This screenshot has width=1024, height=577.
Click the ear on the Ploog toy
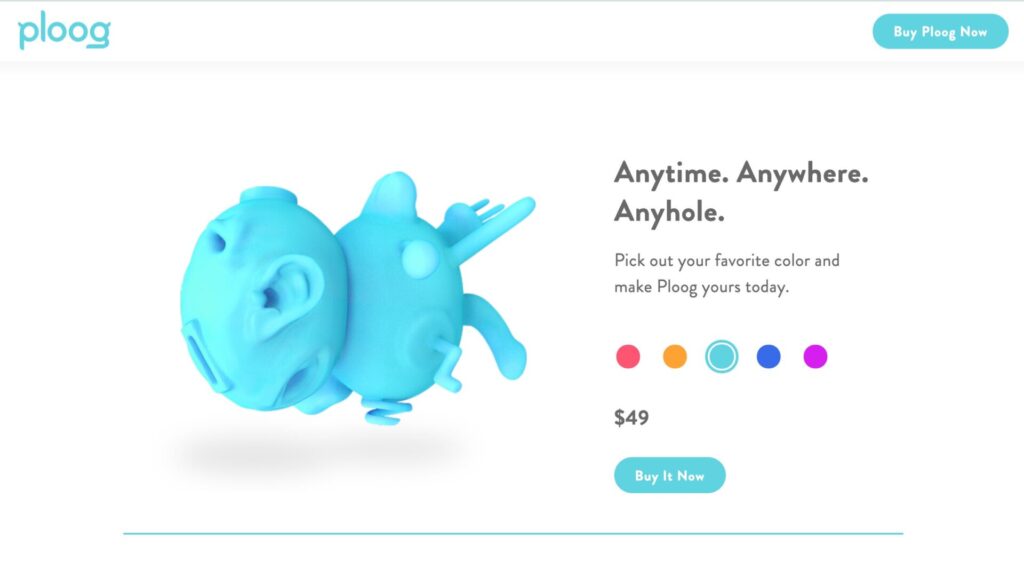pos(284,294)
